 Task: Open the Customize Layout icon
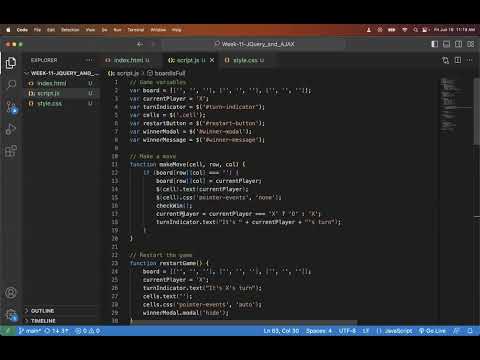pos(470,44)
